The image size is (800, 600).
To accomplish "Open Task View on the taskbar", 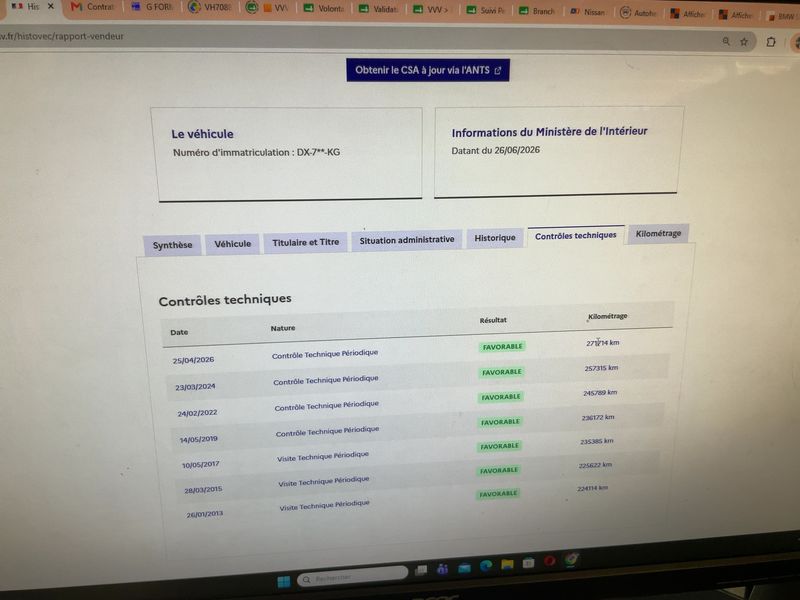I will (x=421, y=570).
